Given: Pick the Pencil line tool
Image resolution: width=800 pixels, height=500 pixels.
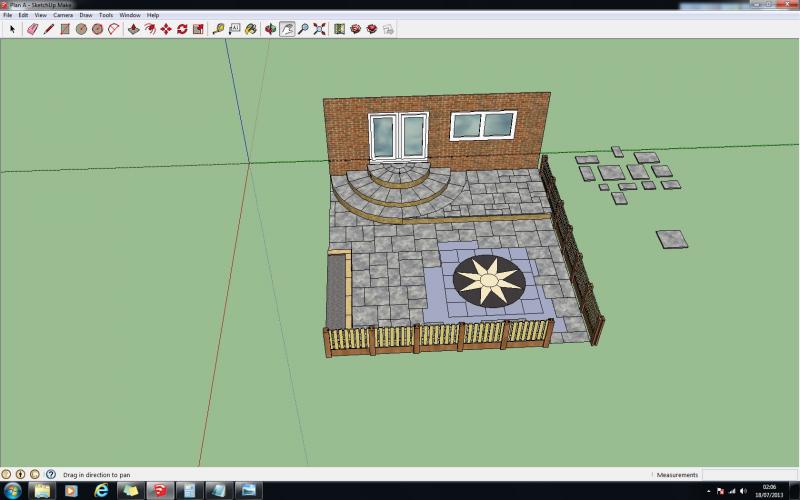Looking at the screenshot, I should coord(48,29).
